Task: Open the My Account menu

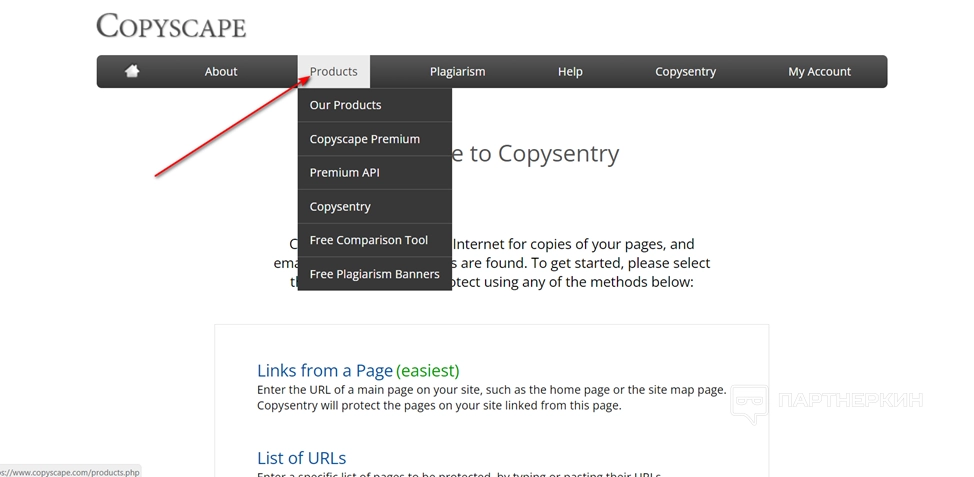Action: coord(819,71)
